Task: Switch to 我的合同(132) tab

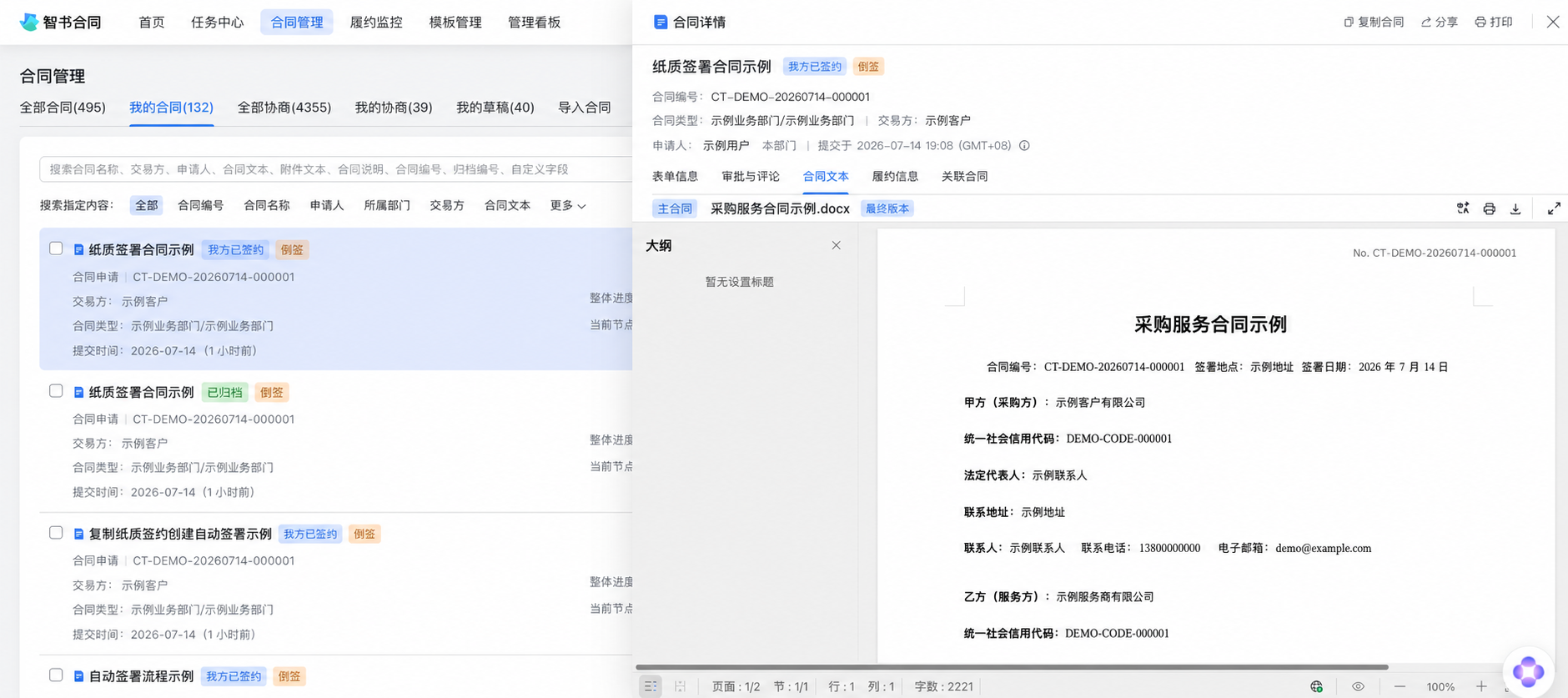Action: pyautogui.click(x=171, y=108)
